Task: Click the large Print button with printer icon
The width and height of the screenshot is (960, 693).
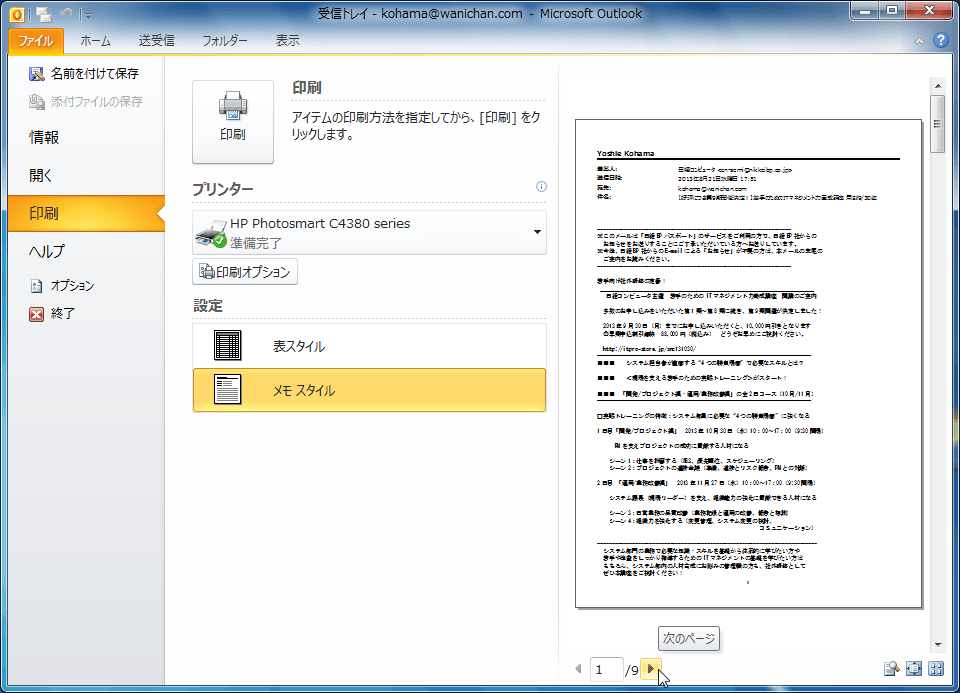Action: [x=233, y=122]
